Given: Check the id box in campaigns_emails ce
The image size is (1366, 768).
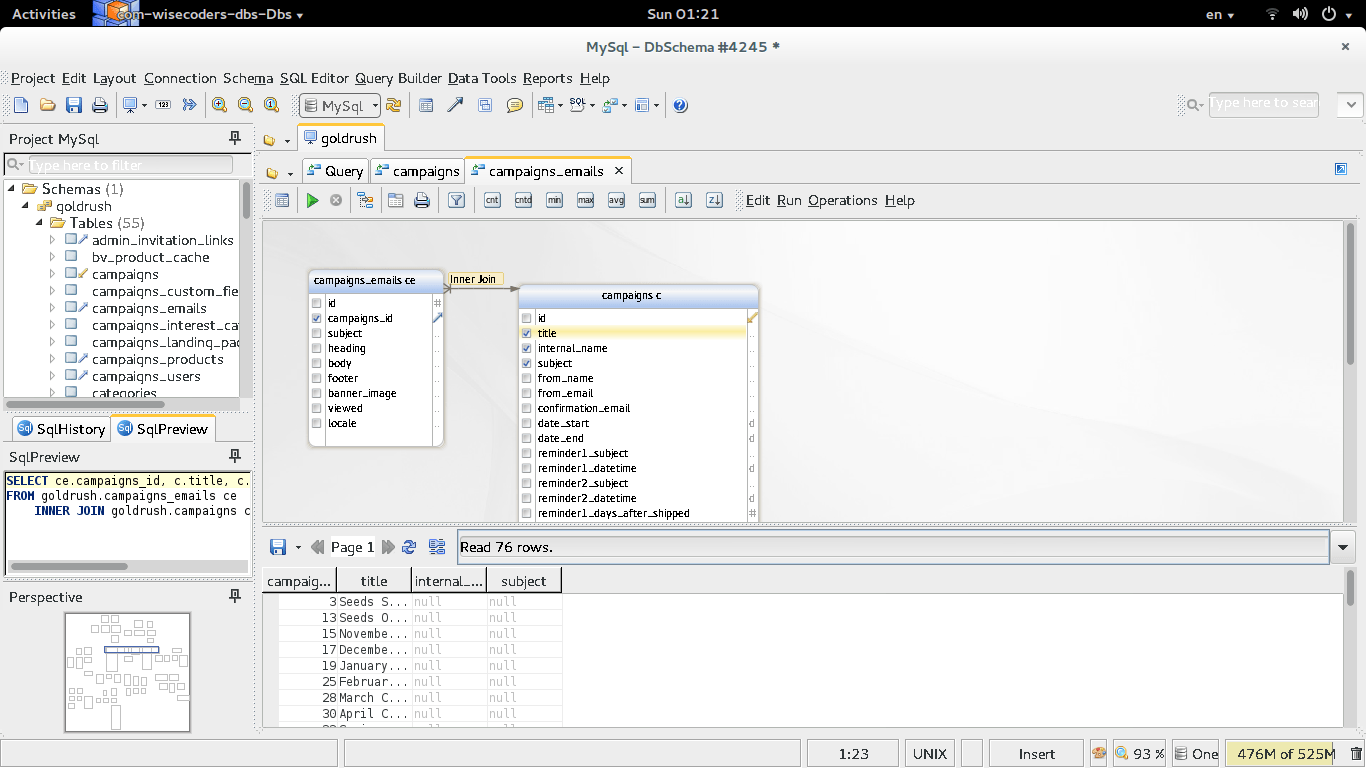Looking at the screenshot, I should coord(317,303).
